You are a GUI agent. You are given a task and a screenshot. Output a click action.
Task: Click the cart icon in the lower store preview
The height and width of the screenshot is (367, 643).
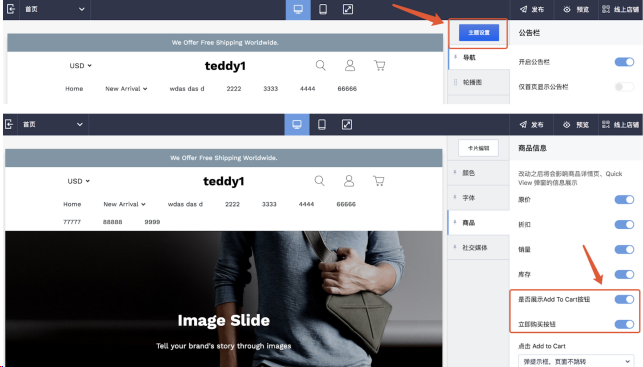coord(379,181)
